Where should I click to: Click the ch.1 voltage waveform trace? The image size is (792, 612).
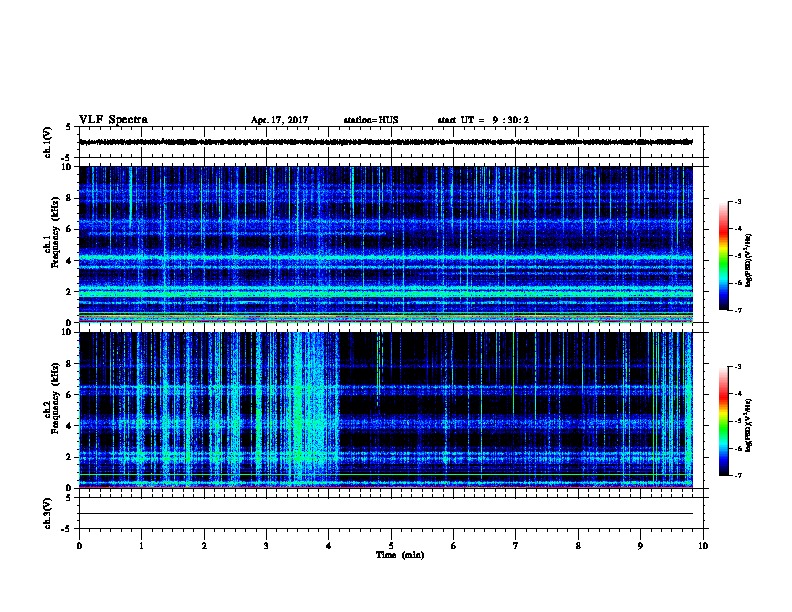[386, 142]
